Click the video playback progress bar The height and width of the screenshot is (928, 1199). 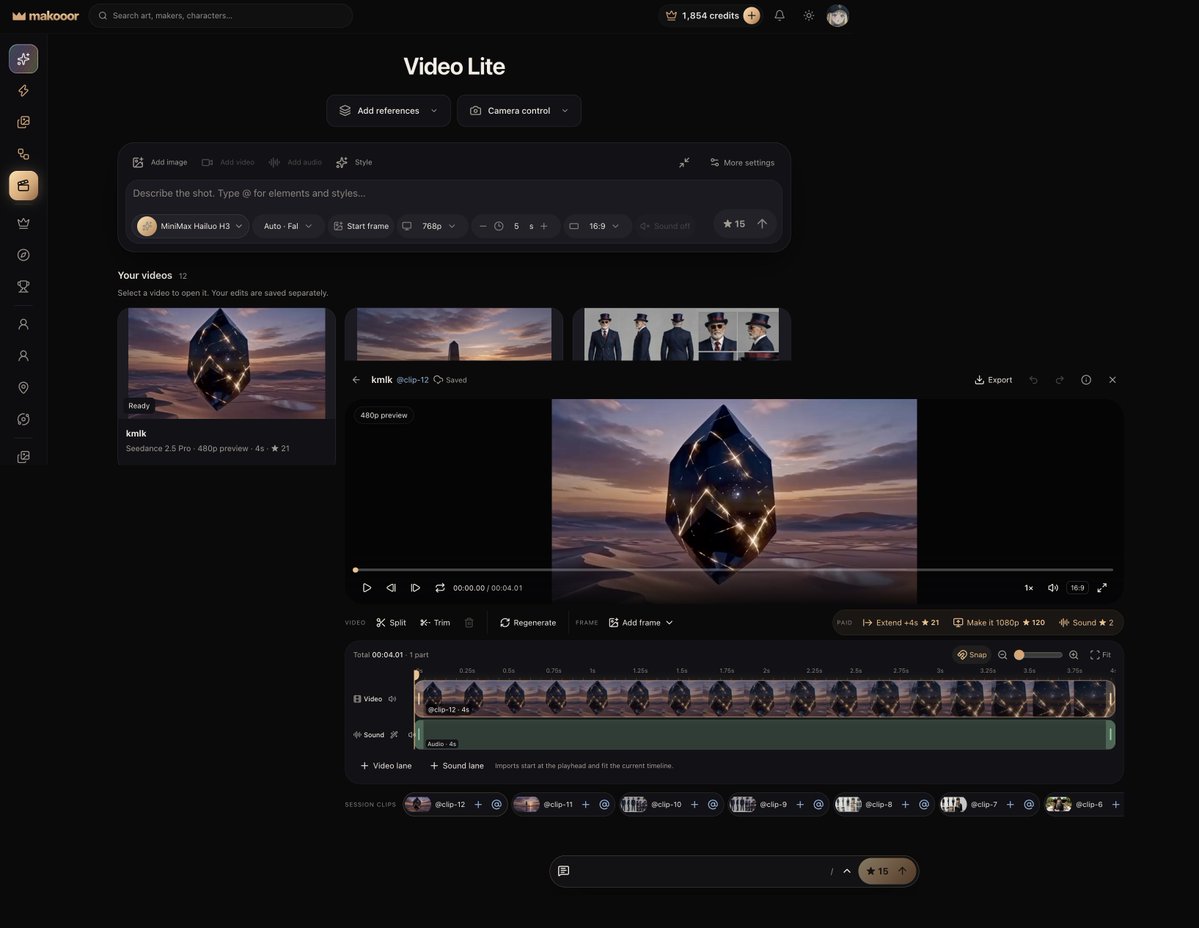pos(734,570)
